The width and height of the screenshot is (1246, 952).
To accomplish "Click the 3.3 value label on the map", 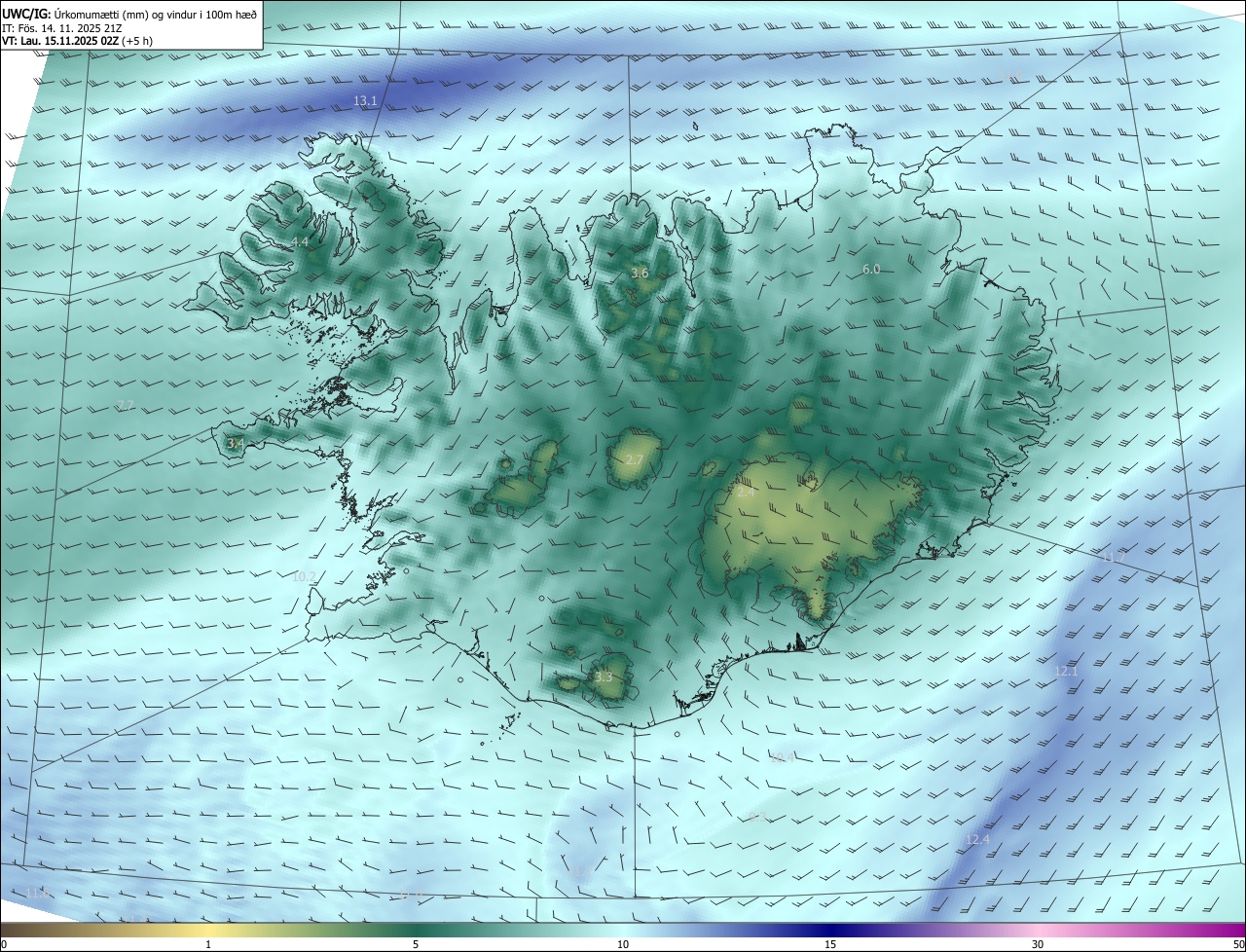I will pos(604,677).
